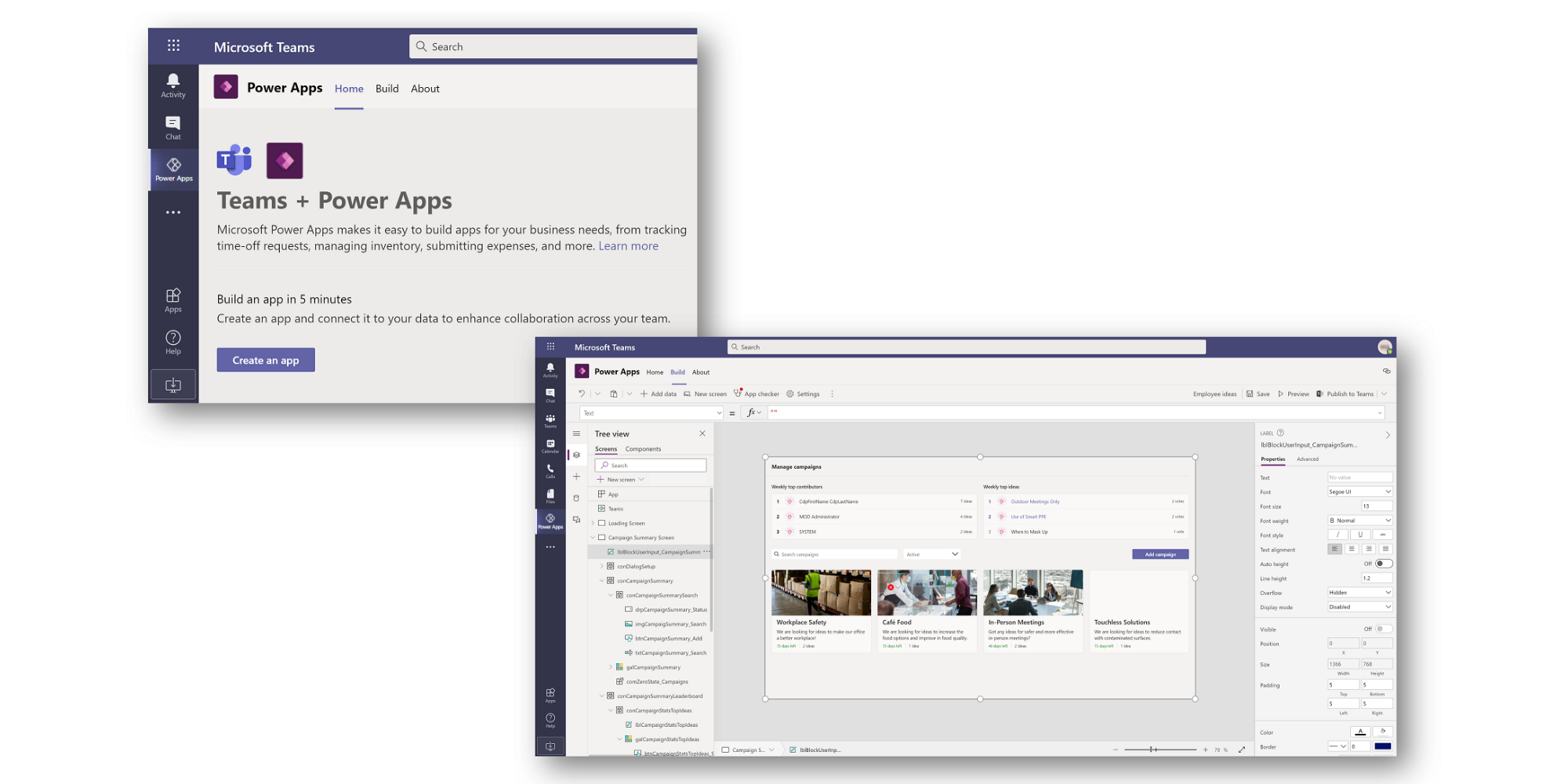This screenshot has height=784, width=1568.
Task: Open the Display mode dropdown
Action: [1359, 607]
